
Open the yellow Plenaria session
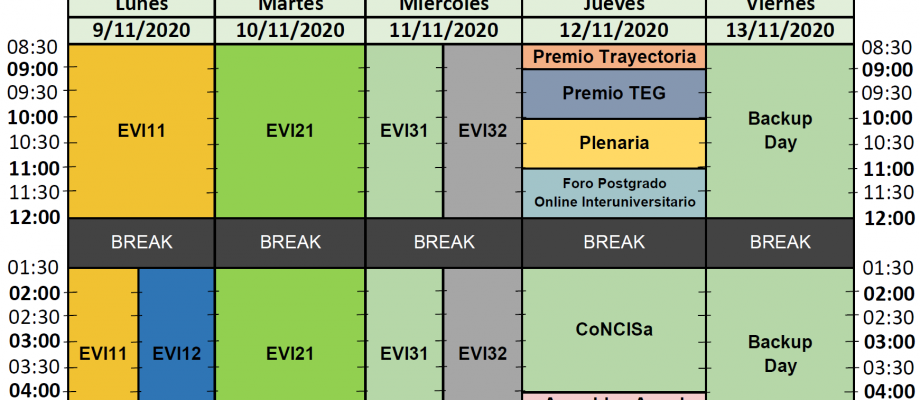click(614, 143)
